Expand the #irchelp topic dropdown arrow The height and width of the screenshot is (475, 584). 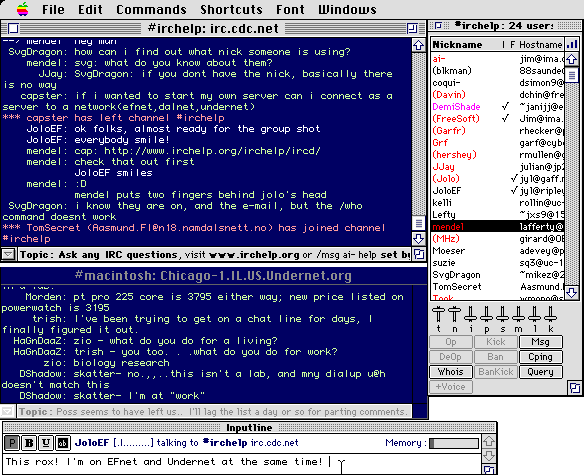[8, 254]
